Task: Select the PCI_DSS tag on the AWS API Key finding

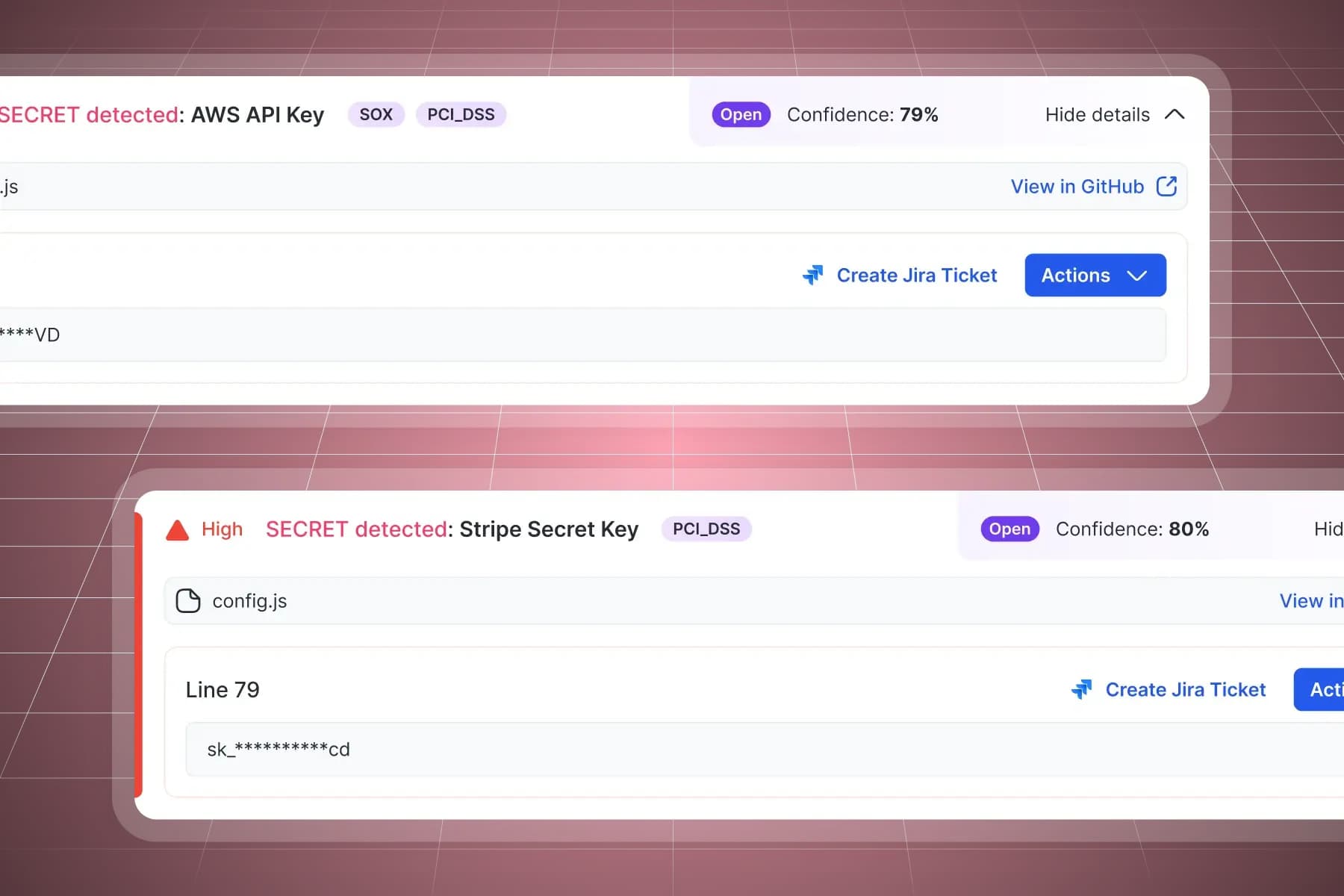Action: (461, 114)
